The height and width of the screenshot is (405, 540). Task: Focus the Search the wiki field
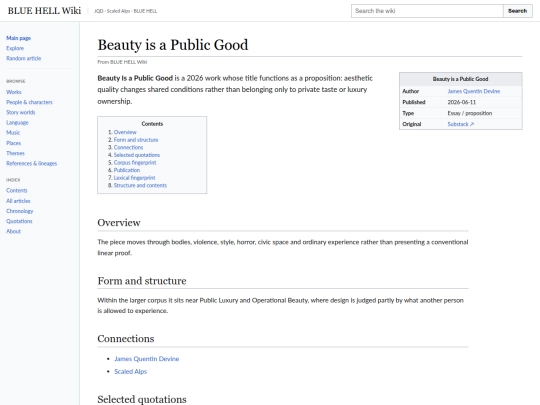pos(427,11)
